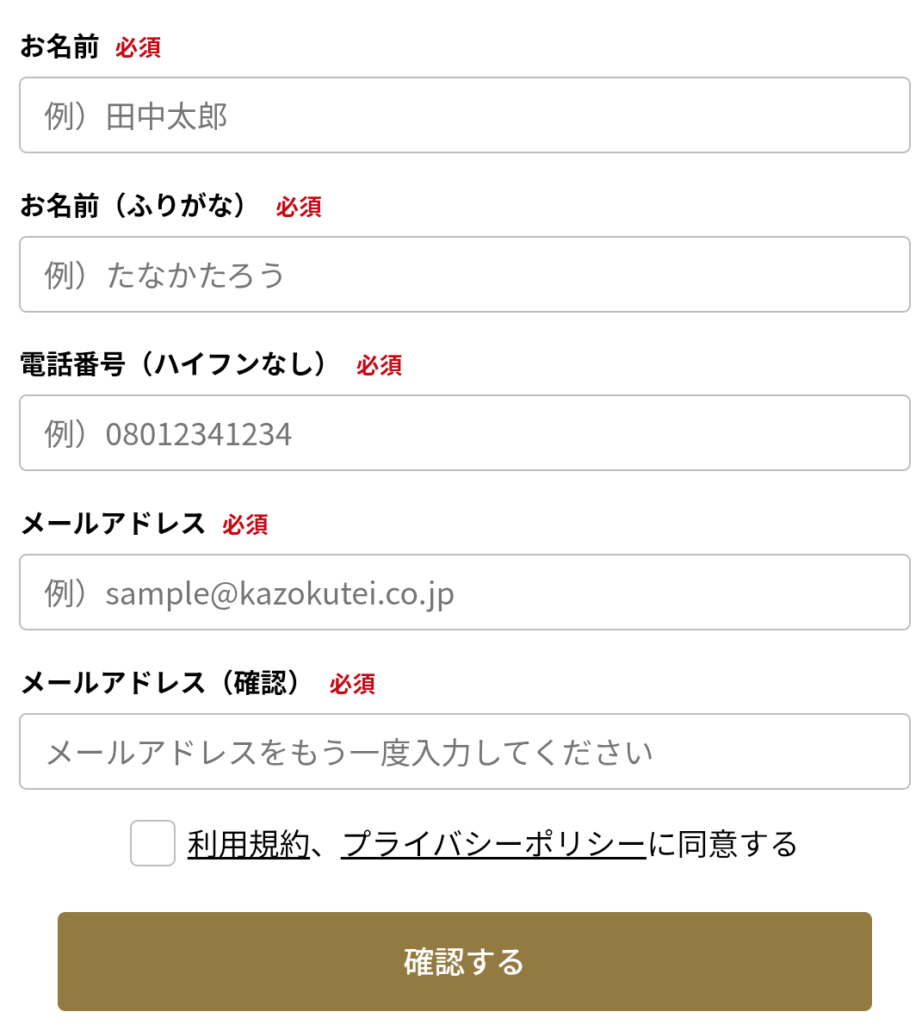Click the メールアドレス label text
The width and height of the screenshot is (922, 1024).
click(113, 524)
